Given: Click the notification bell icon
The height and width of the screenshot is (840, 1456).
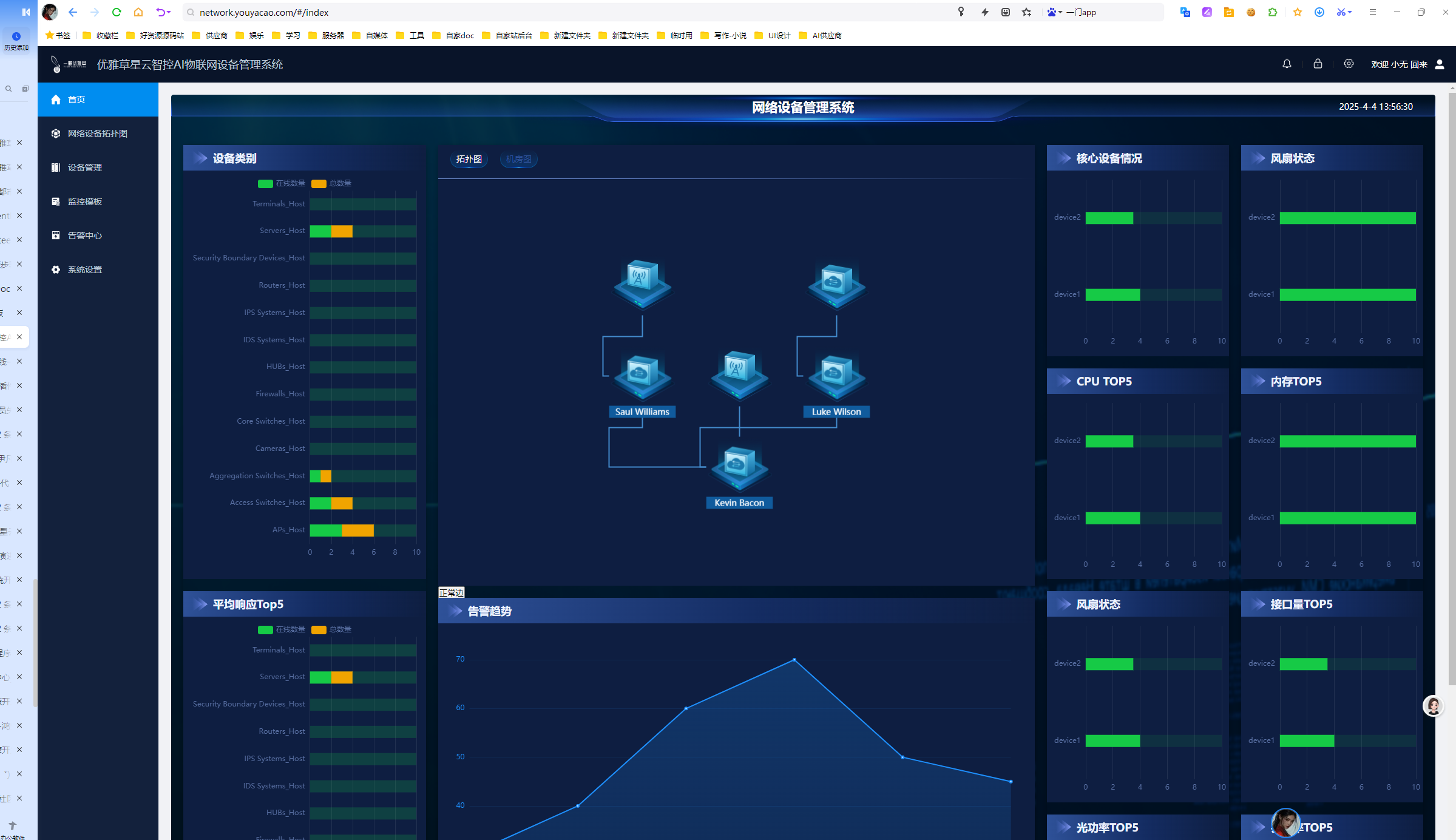Looking at the screenshot, I should (1287, 64).
